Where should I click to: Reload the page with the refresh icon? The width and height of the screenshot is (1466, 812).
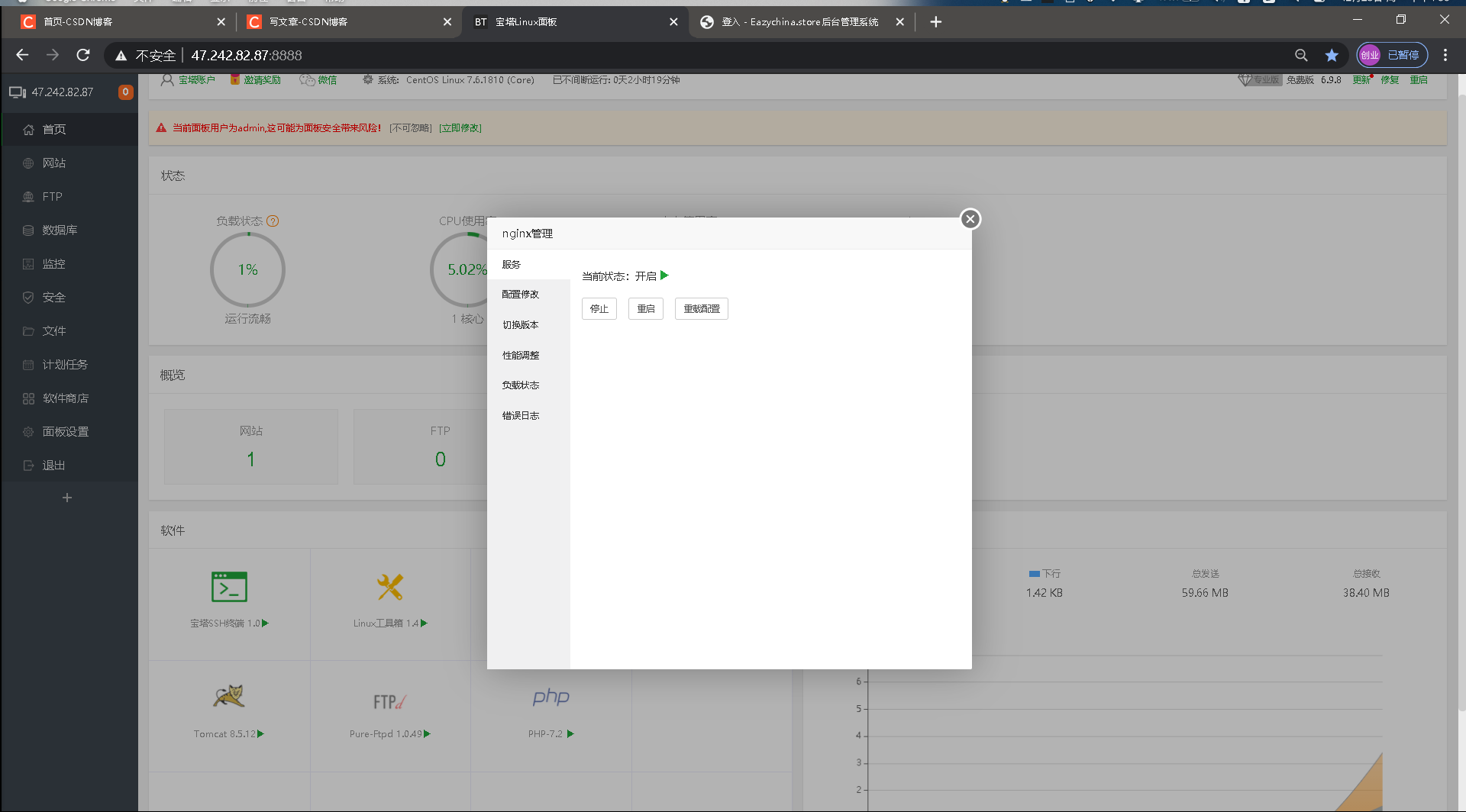pyautogui.click(x=83, y=55)
